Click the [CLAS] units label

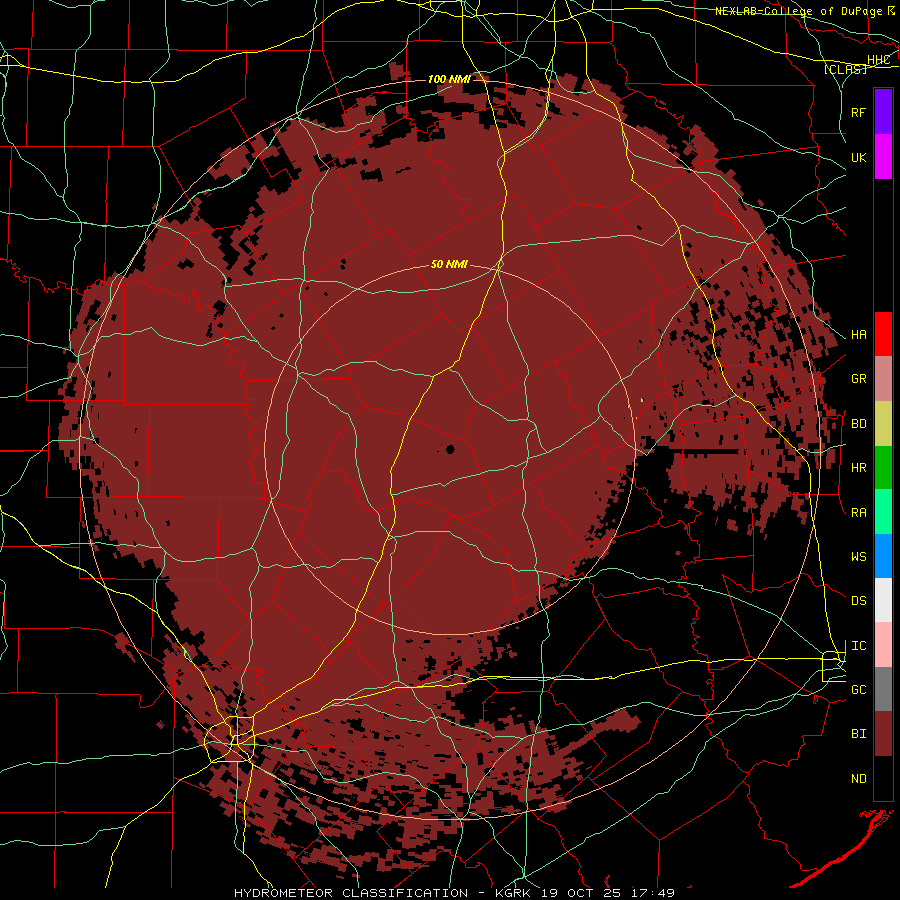845,70
